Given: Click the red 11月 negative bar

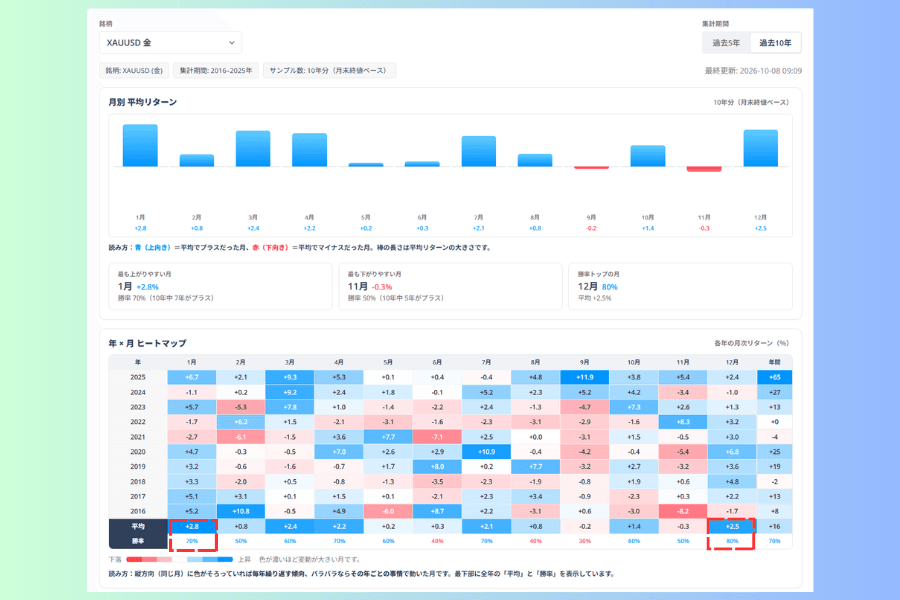Looking at the screenshot, I should [704, 169].
